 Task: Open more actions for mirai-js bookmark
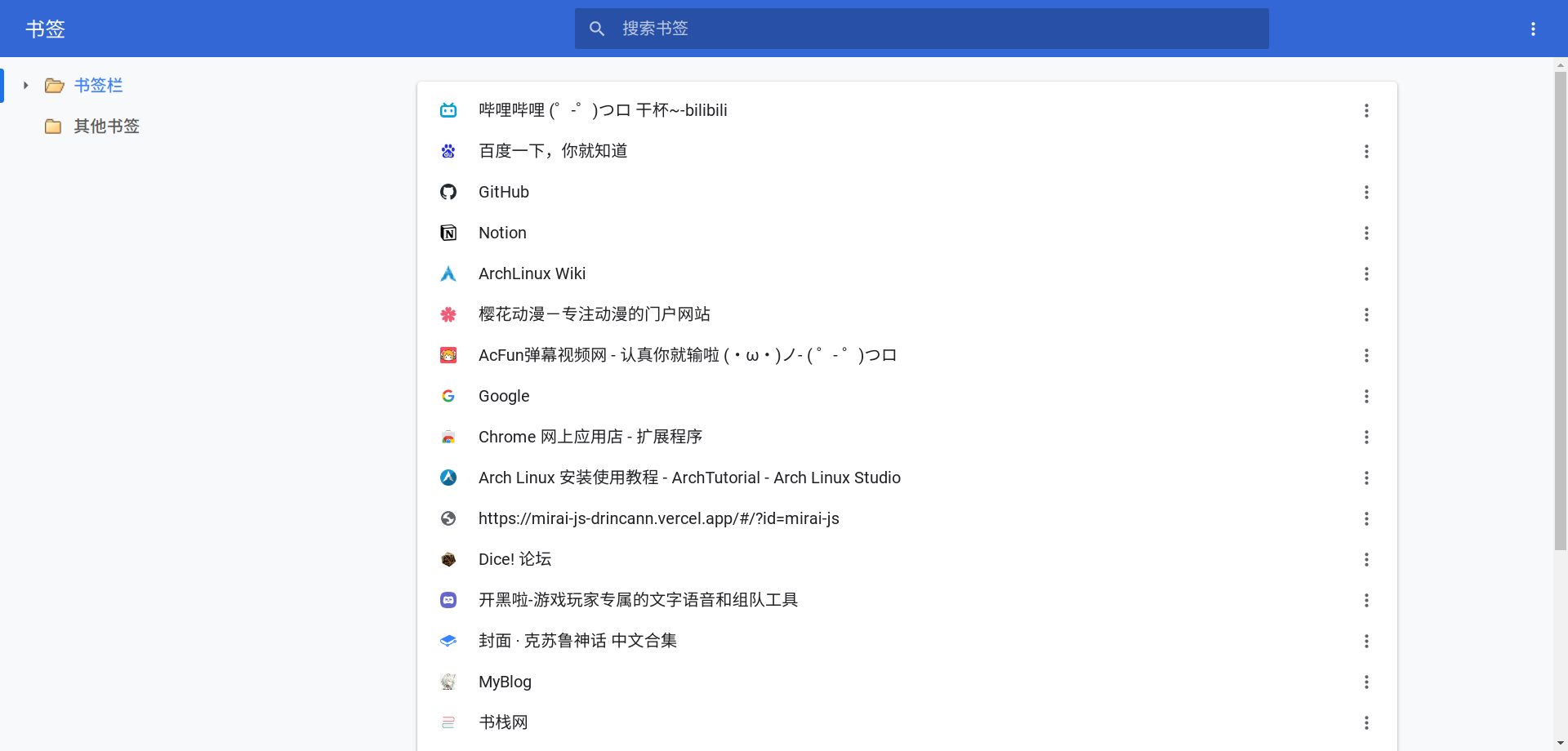click(1366, 518)
